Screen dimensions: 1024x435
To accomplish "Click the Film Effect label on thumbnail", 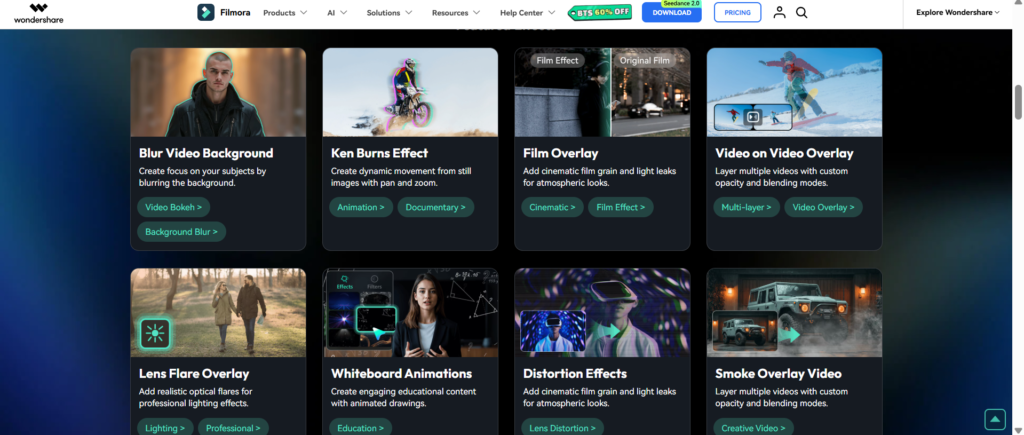I will tap(557, 60).
